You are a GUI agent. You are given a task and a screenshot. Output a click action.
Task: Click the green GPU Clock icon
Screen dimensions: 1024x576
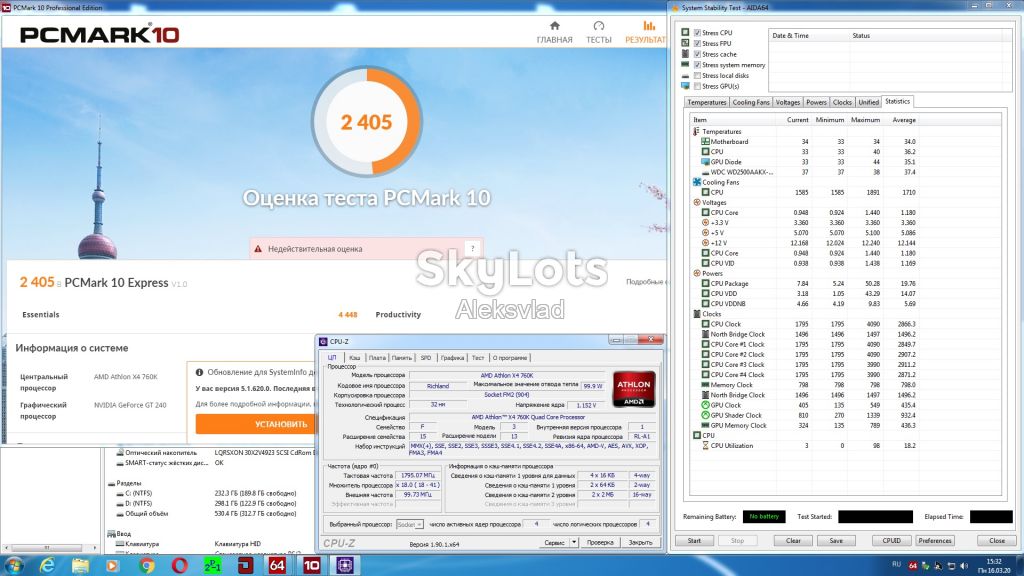click(705, 405)
